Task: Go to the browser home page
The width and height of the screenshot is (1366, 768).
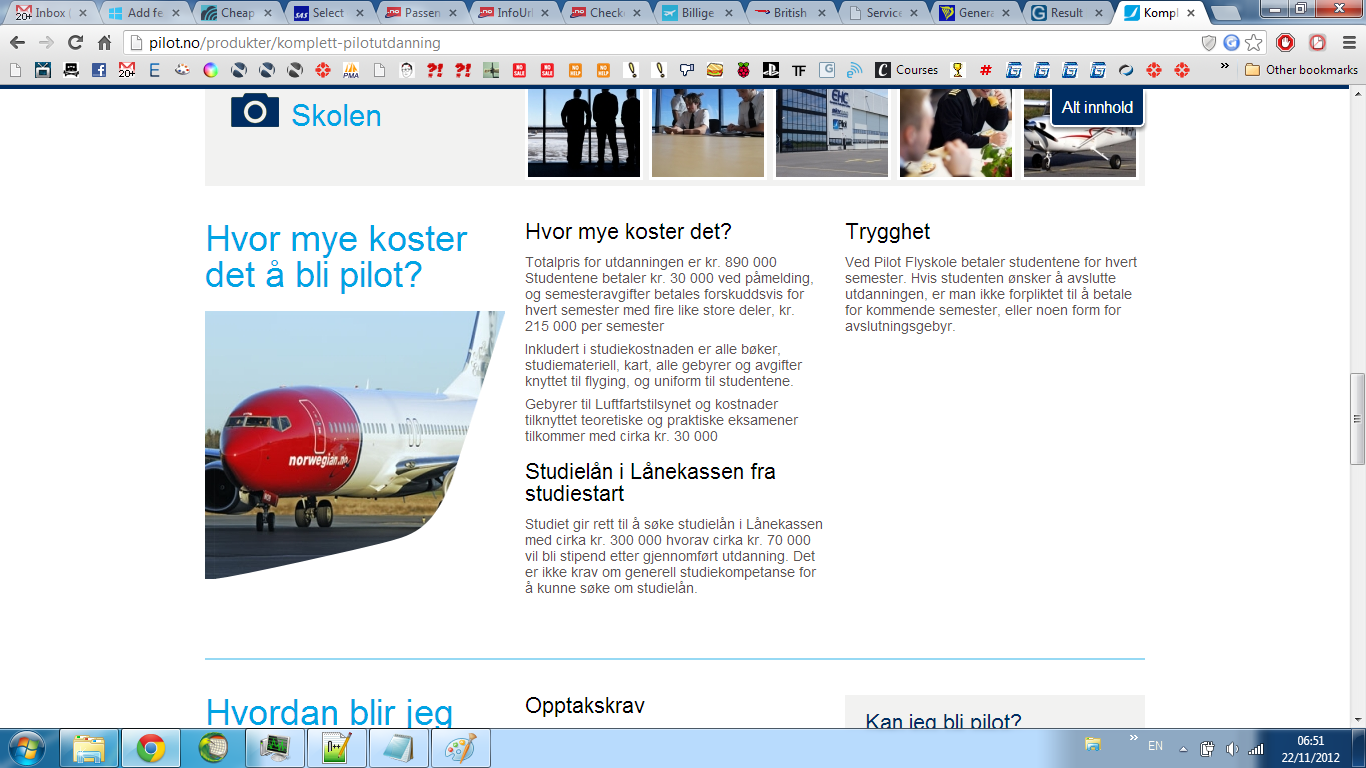Action: 104,43
